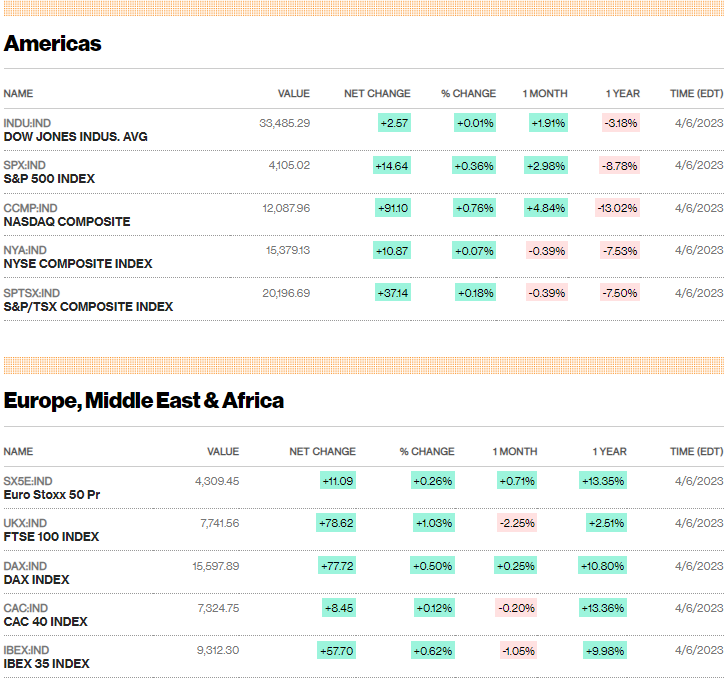Click the Dow Jones value 33,485.29
This screenshot has width=728, height=680.
285,123
